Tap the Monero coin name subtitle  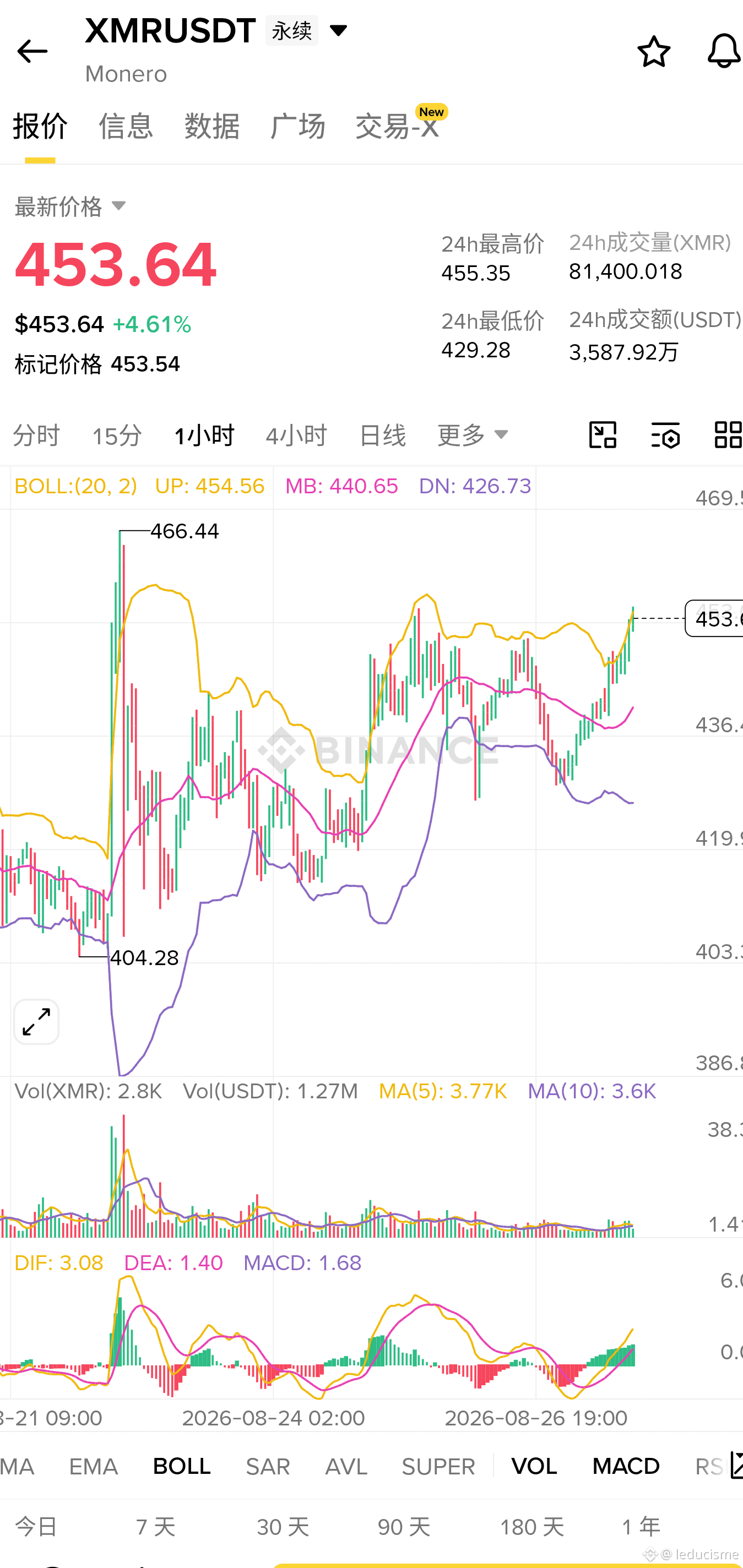point(126,74)
